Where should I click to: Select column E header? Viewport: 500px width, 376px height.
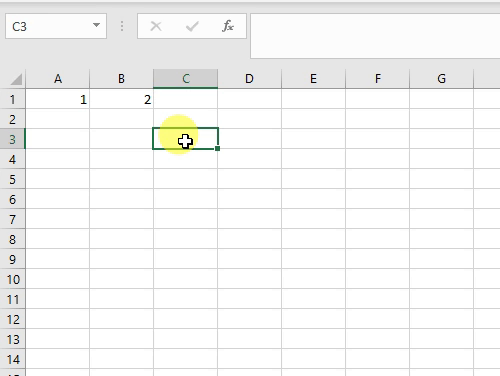click(313, 79)
